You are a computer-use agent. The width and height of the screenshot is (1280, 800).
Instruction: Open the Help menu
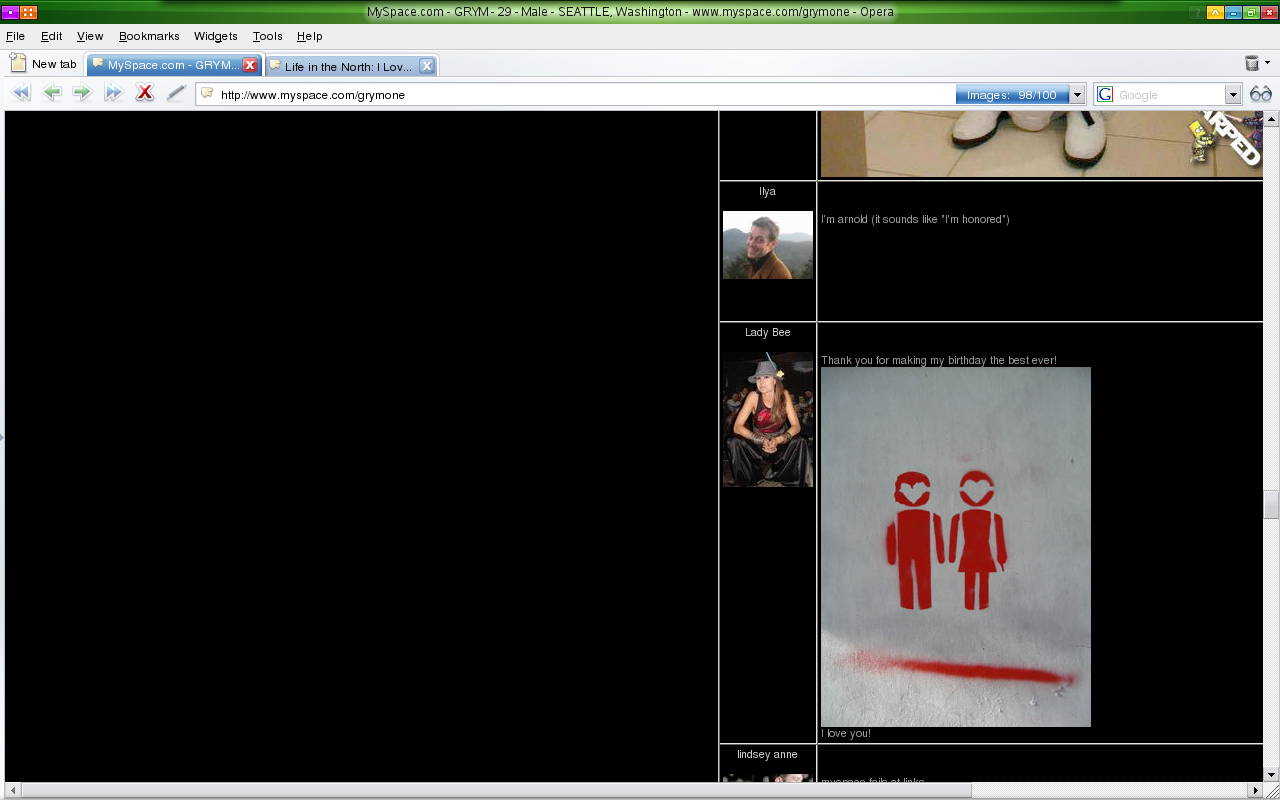coord(310,36)
